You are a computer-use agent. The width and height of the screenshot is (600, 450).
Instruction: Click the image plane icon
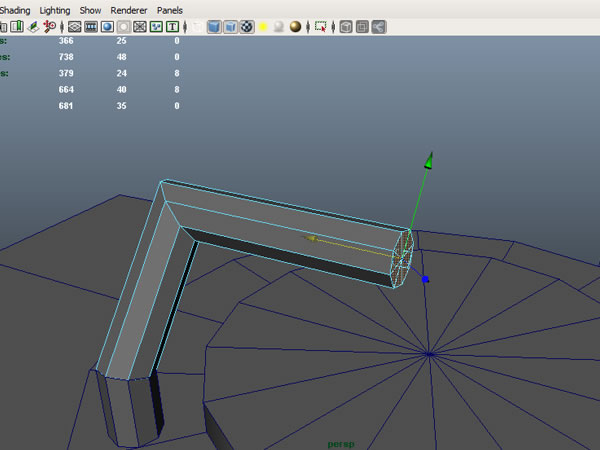(x=32, y=26)
